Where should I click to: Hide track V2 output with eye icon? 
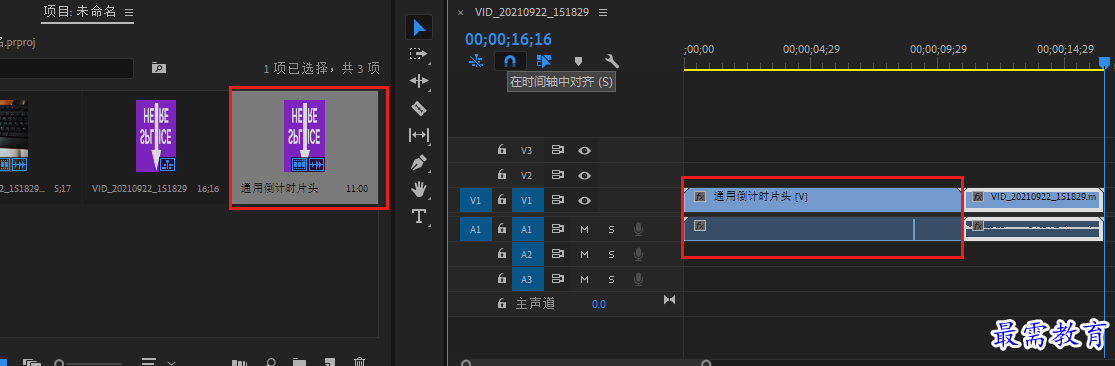(585, 175)
